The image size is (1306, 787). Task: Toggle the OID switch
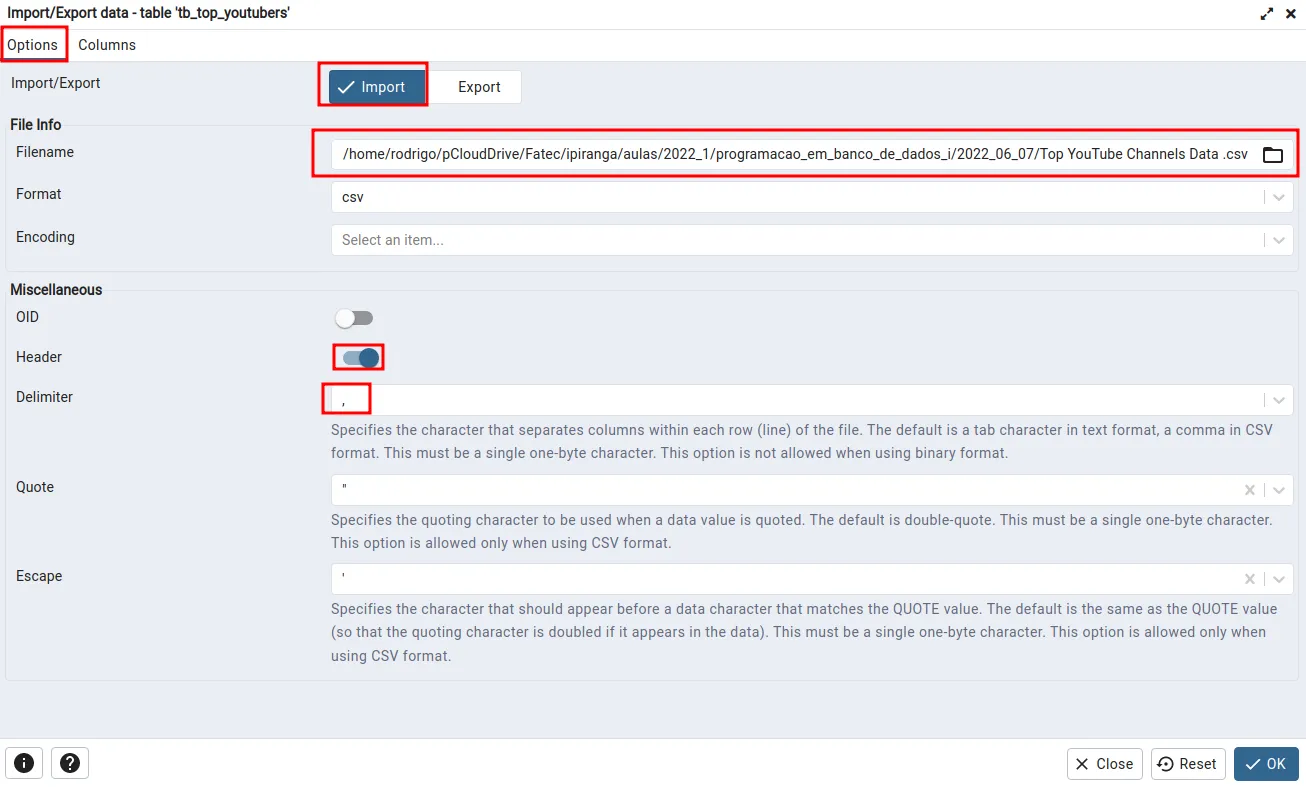pyautogui.click(x=354, y=318)
